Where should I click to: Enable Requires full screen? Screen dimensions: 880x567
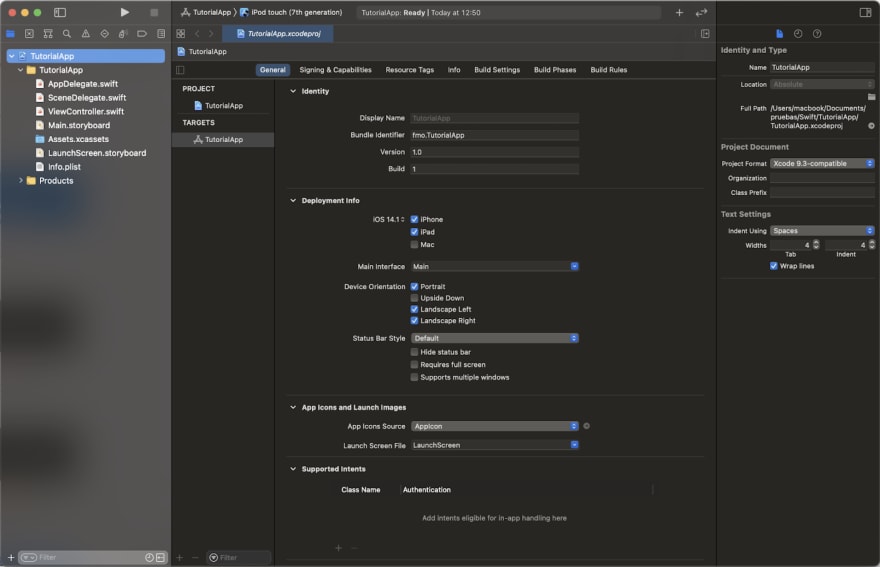click(x=414, y=365)
